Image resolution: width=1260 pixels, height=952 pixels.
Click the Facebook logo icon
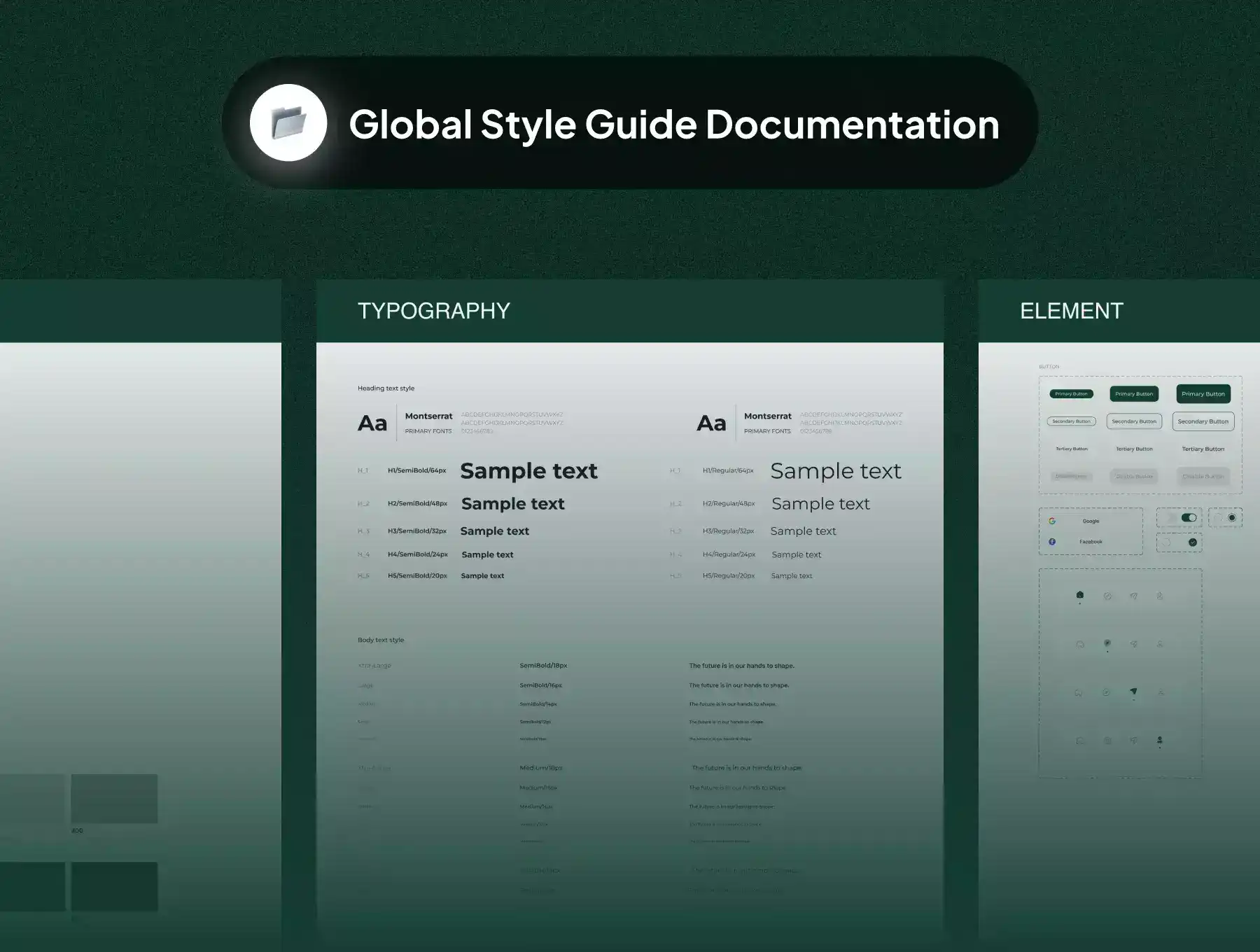coord(1051,542)
